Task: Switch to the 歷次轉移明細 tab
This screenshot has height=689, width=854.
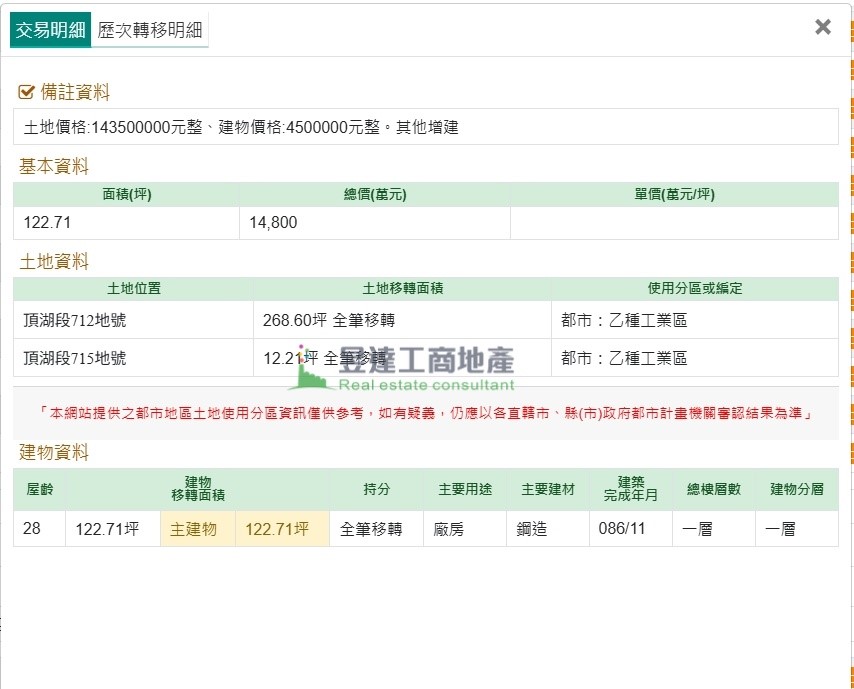Action: click(151, 30)
